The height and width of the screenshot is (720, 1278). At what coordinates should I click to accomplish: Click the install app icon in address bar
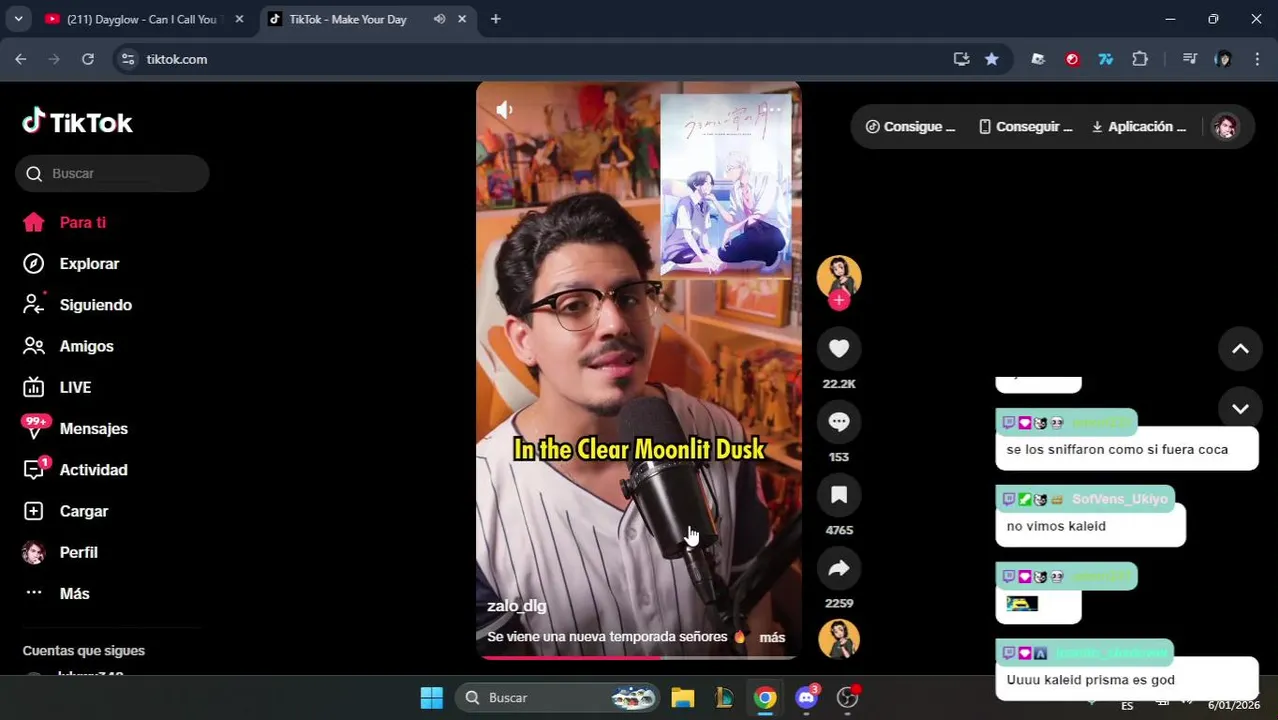[x=961, y=59]
